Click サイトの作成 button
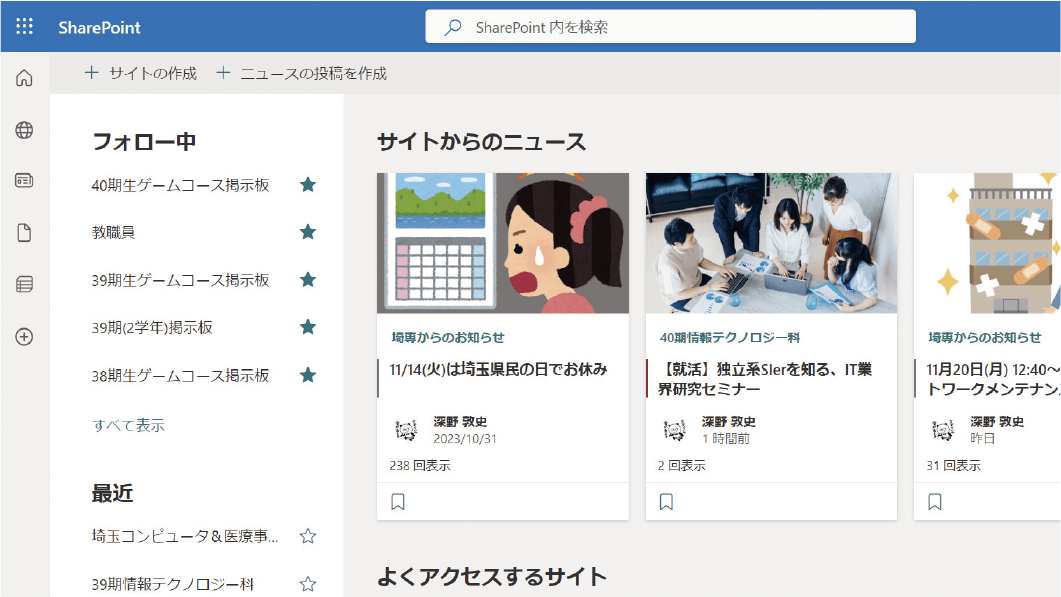1061x597 pixels. pyautogui.click(x=141, y=73)
